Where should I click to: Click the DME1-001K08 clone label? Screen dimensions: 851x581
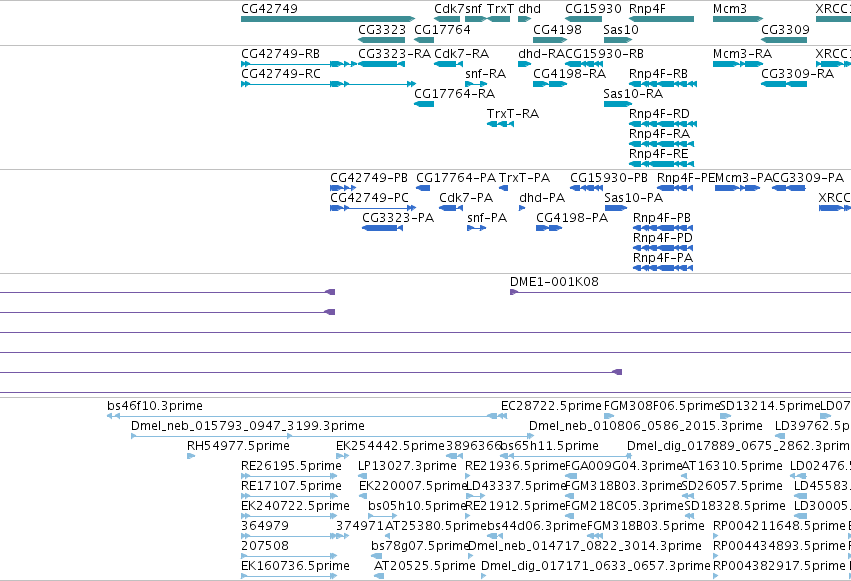(554, 282)
